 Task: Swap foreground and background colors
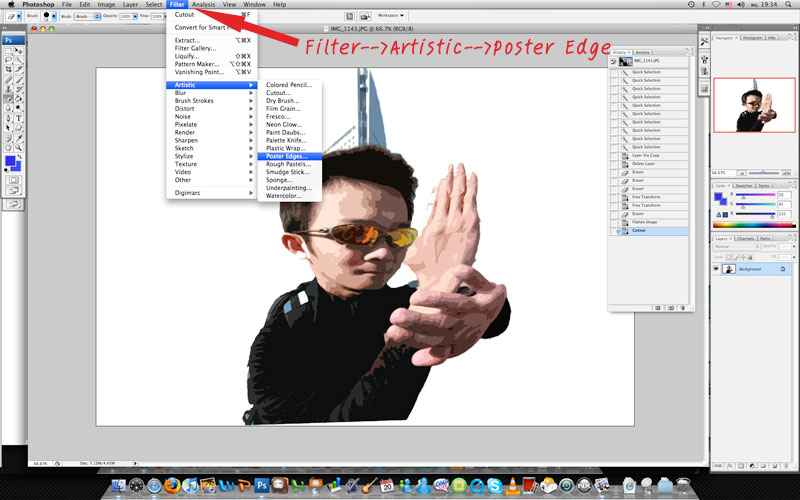click(x=19, y=158)
